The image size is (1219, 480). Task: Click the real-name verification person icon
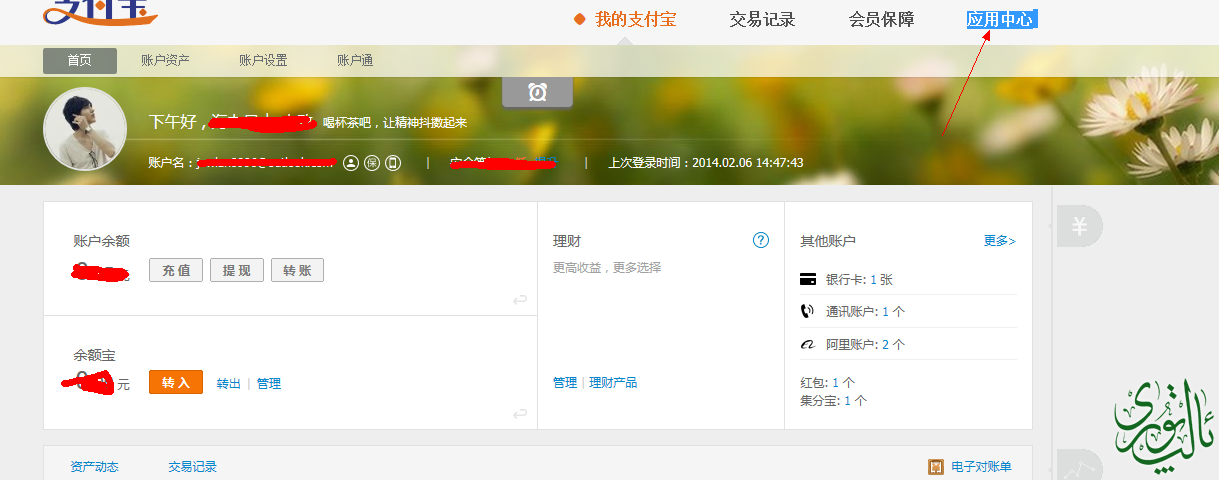point(351,162)
